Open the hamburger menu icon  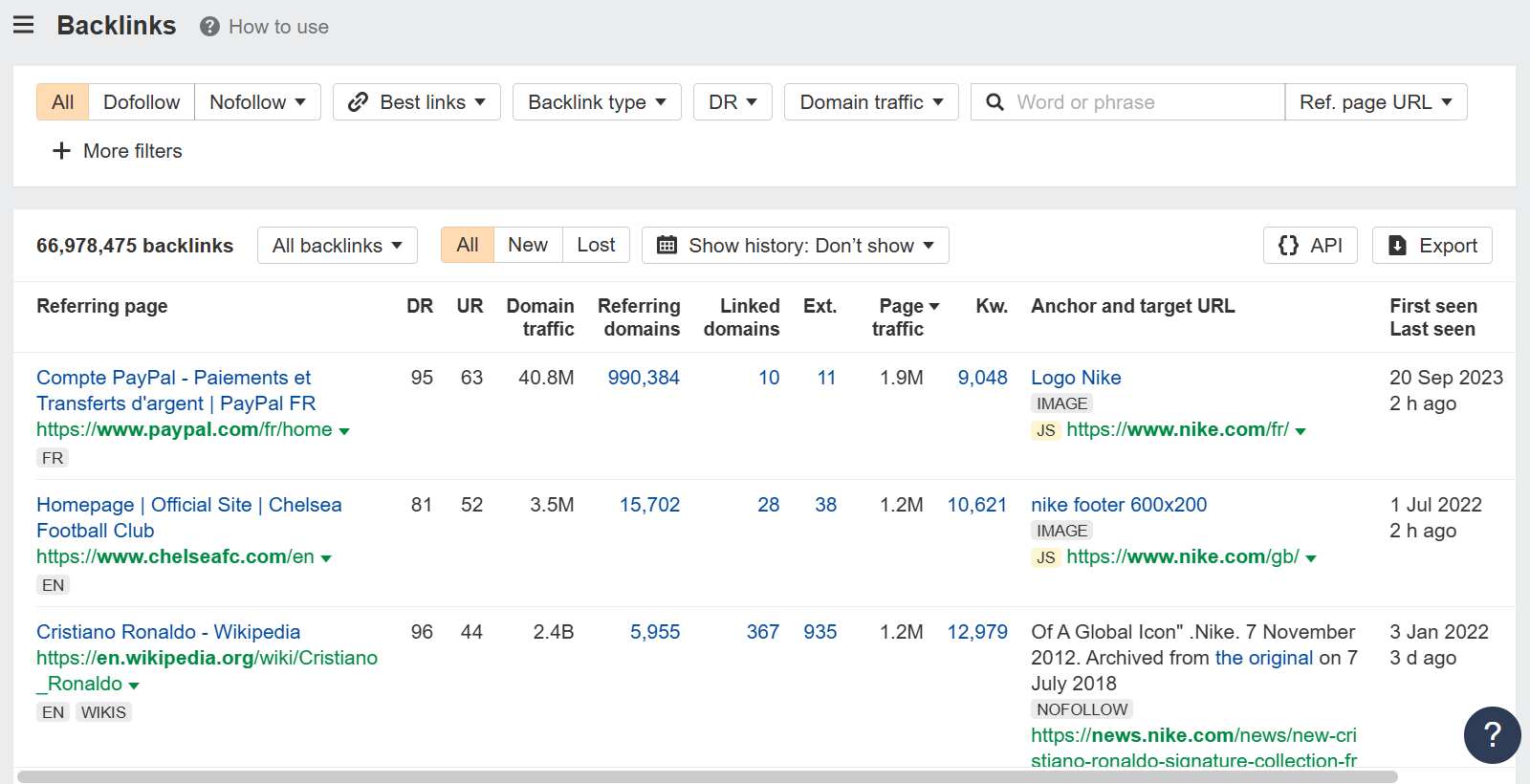click(24, 25)
